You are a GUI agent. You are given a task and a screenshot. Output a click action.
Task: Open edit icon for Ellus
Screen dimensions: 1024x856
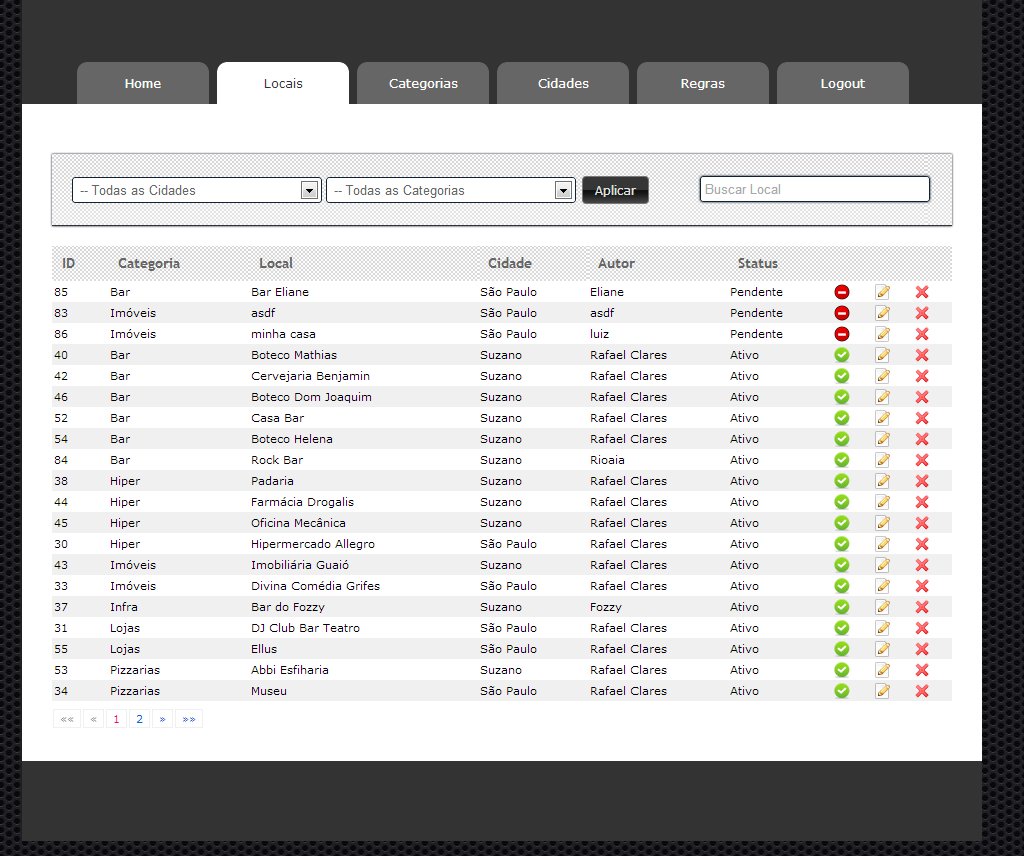pos(882,648)
